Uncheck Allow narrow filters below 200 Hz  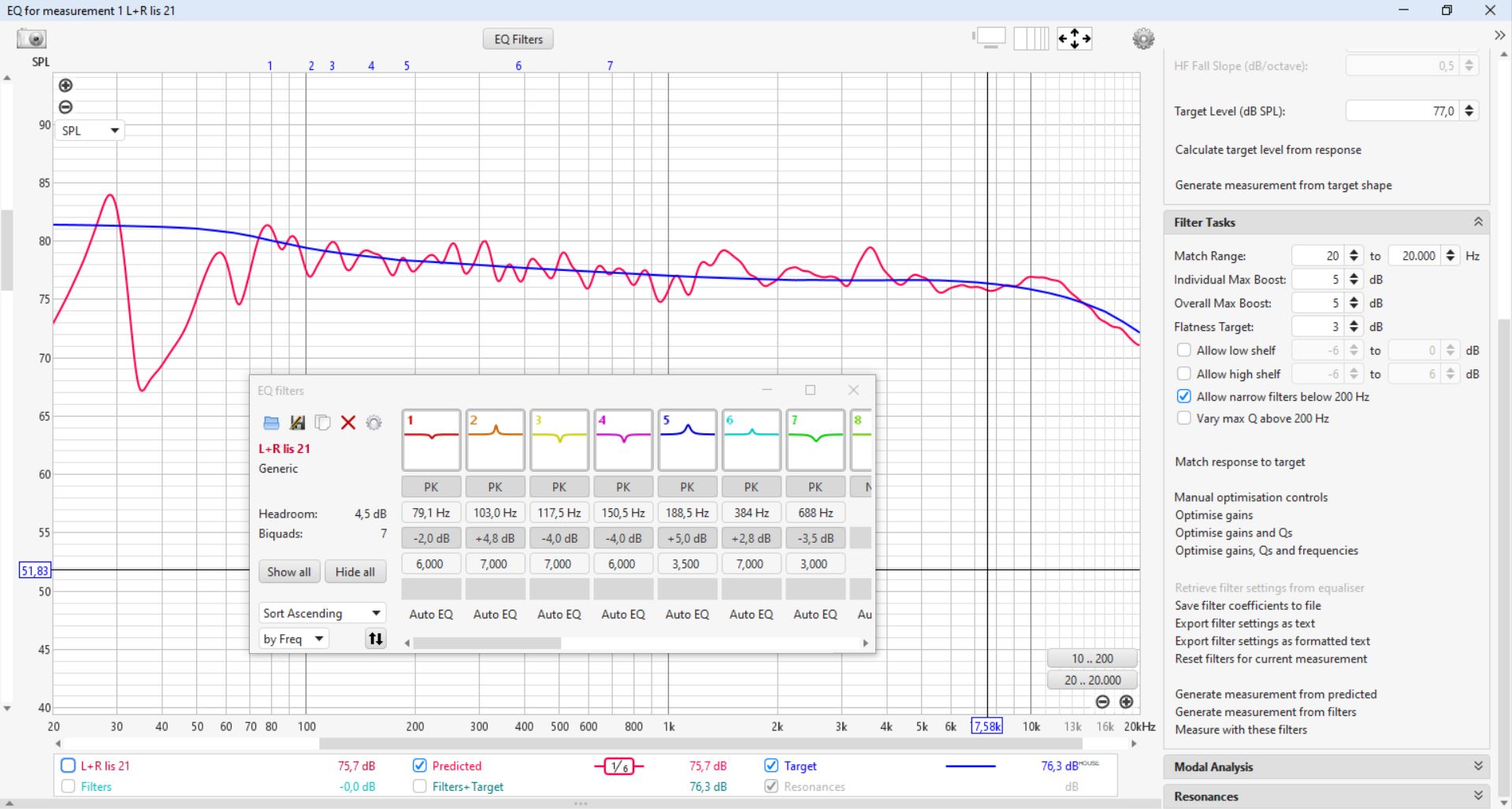pos(1183,396)
